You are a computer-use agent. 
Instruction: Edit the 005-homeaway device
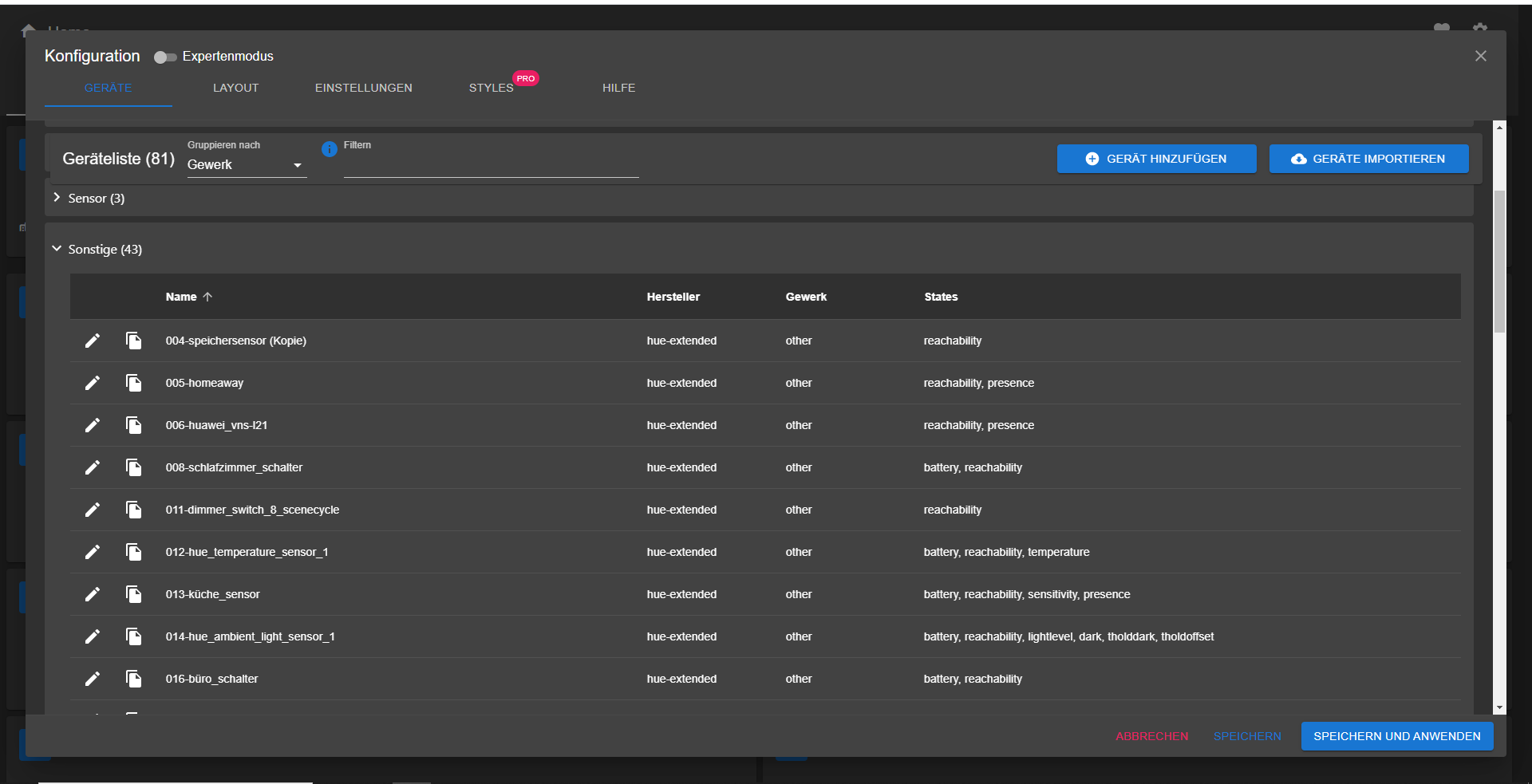click(93, 383)
